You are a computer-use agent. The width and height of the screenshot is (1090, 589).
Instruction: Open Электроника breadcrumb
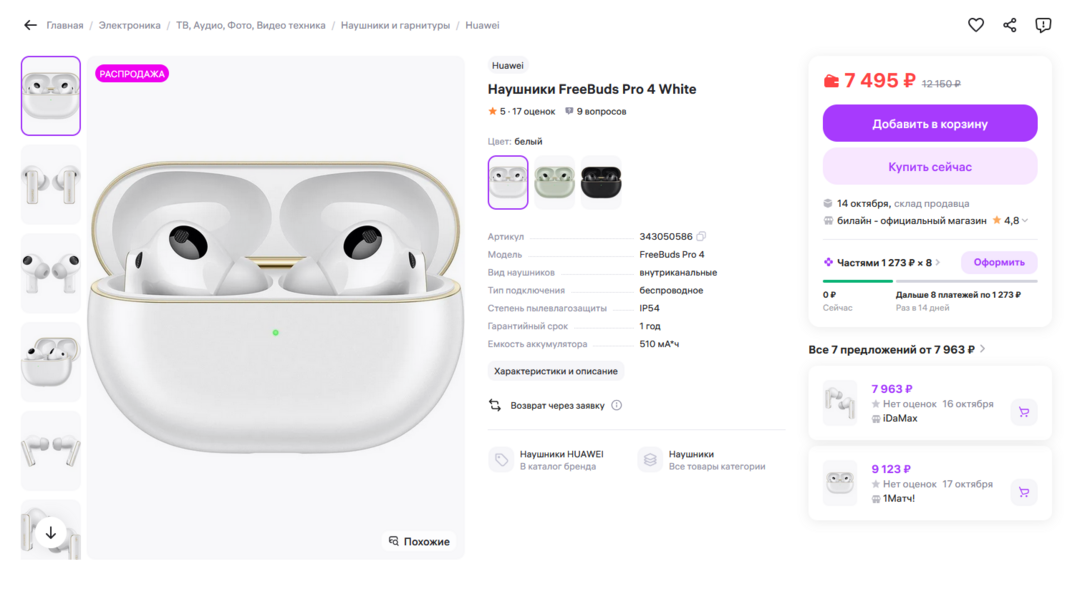pos(129,25)
